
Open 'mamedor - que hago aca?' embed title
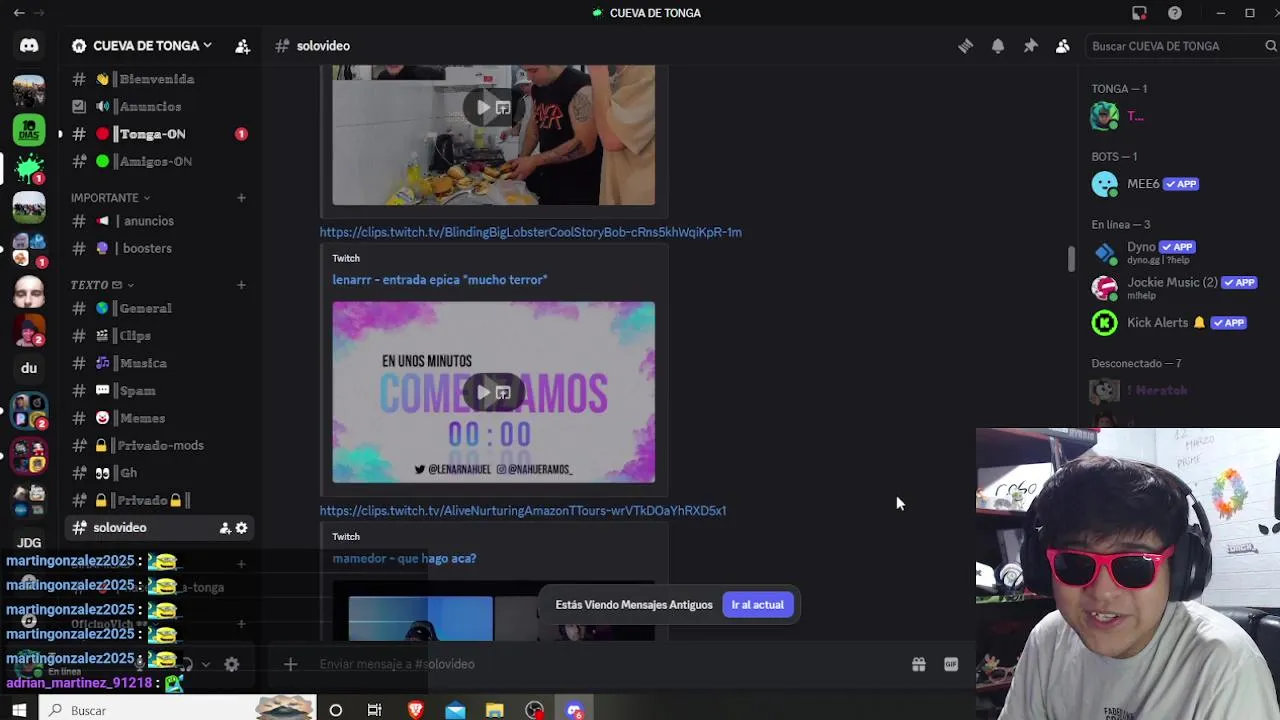tap(404, 559)
